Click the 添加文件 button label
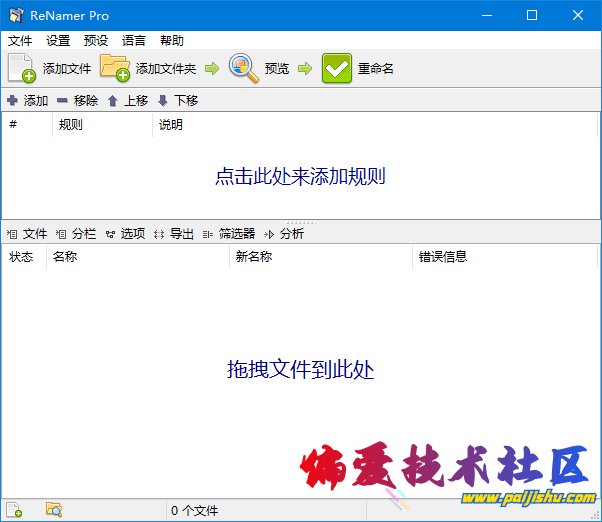Viewport: 602px width, 522px height. pyautogui.click(x=67, y=69)
